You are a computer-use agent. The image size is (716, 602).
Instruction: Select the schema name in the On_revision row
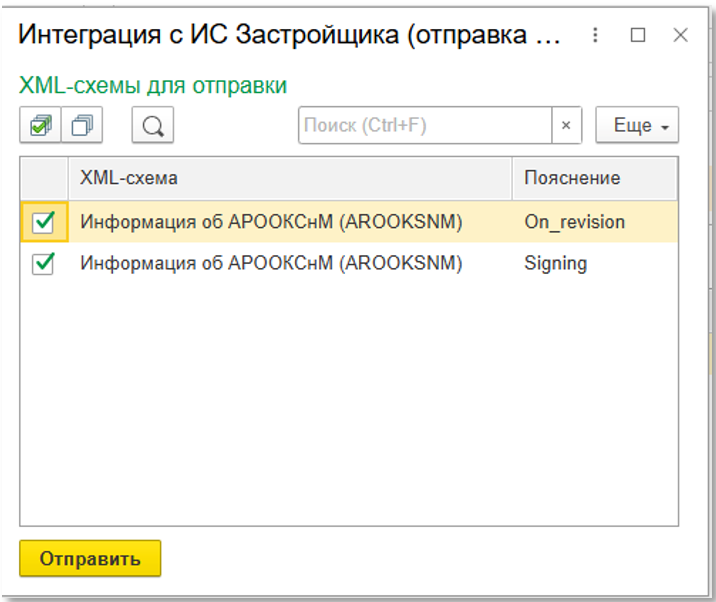pos(271,222)
